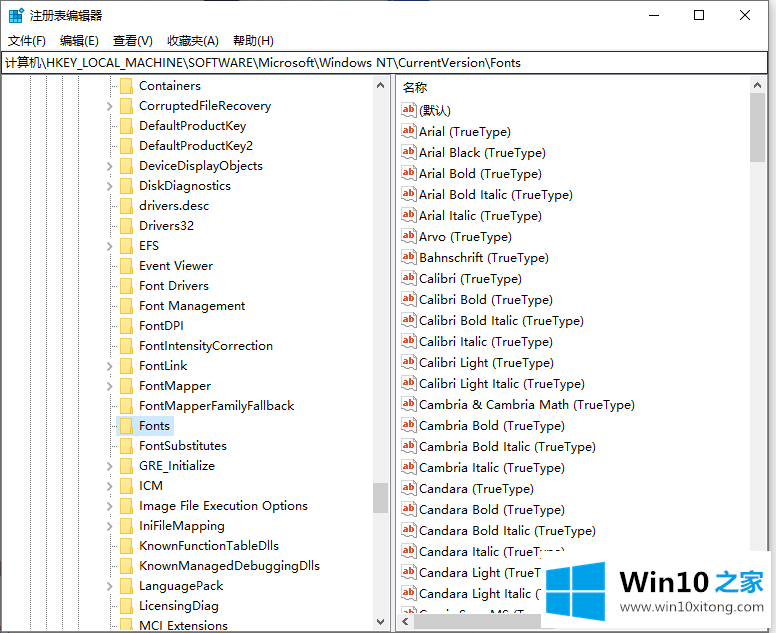
Task: Select the FontDPI folder icon
Action: pyautogui.click(x=127, y=326)
